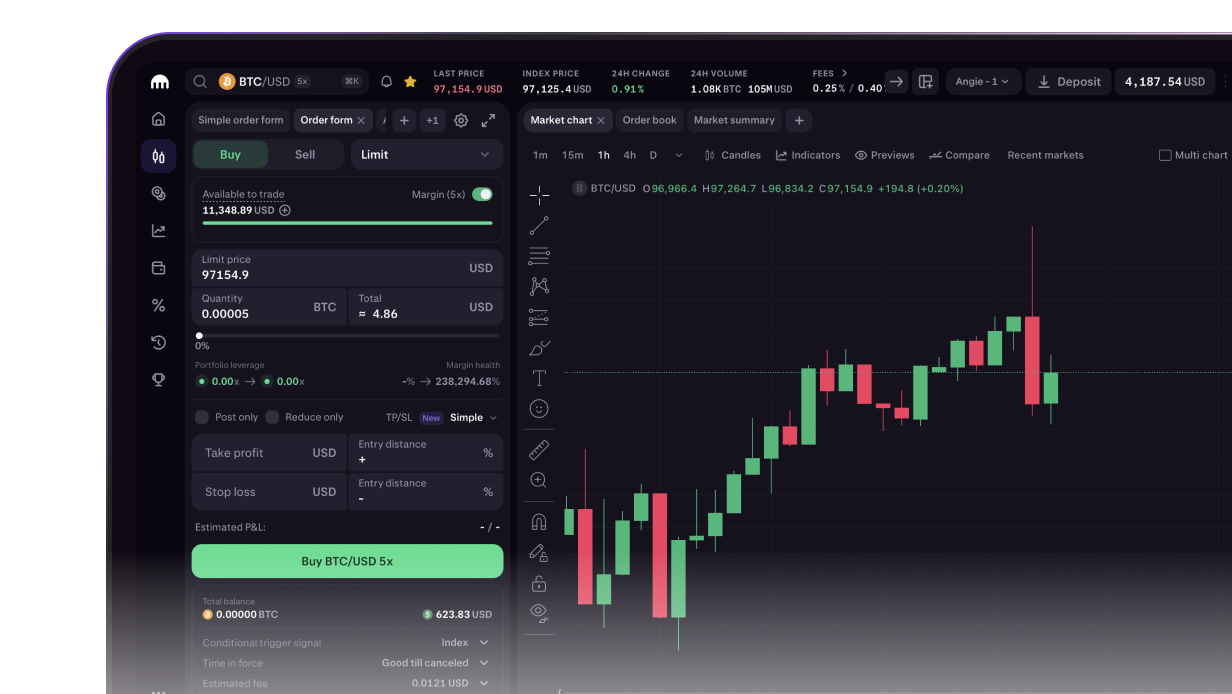Open the Compare tool
1232x694 pixels.
coord(959,155)
